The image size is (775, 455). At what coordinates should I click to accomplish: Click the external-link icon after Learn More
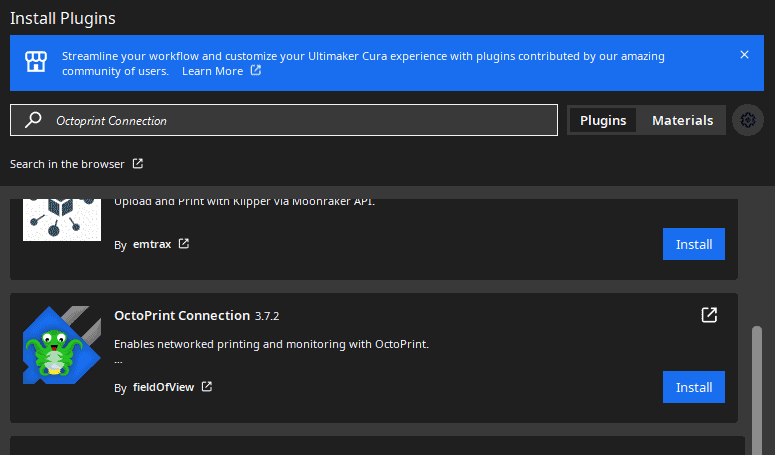pos(256,70)
